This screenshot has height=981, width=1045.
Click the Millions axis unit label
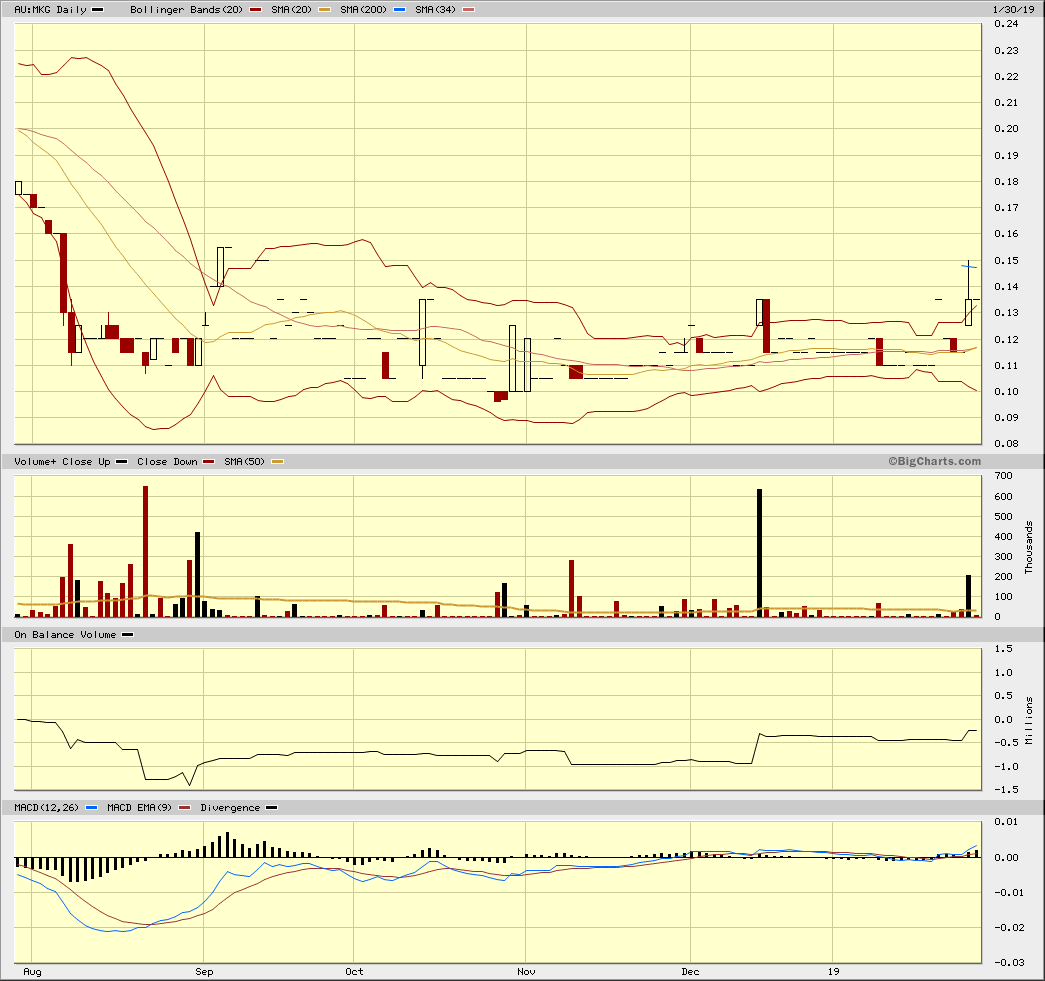coord(1029,720)
